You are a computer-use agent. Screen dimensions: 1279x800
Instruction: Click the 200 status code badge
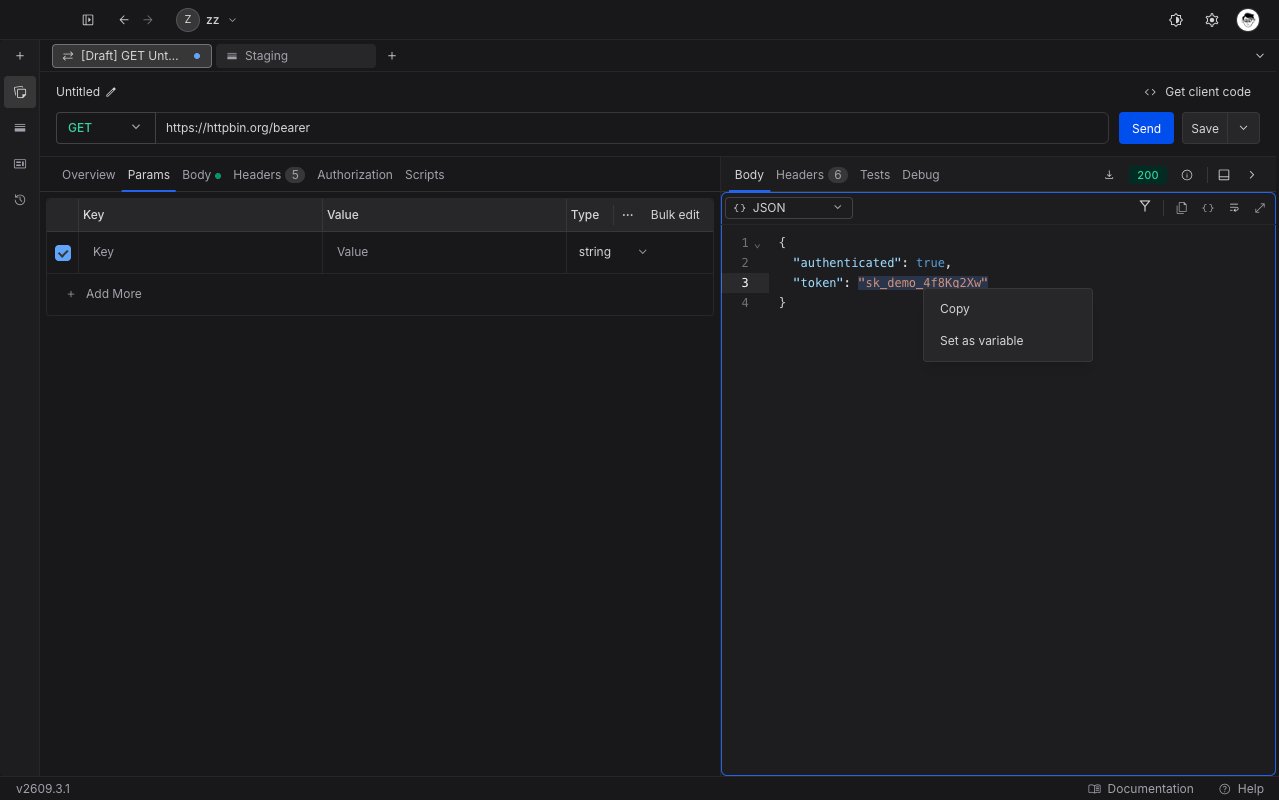pos(1148,175)
